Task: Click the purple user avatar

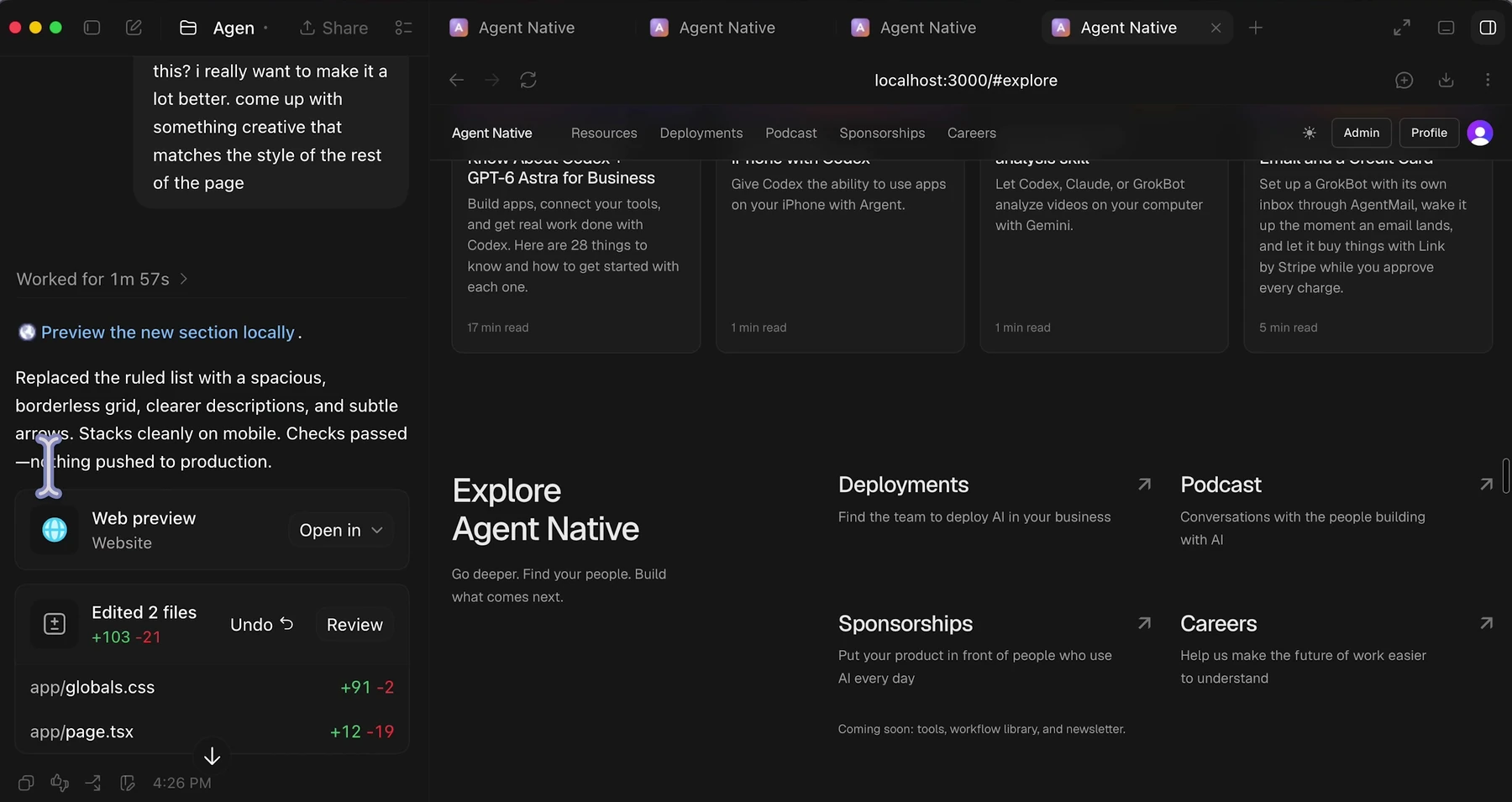Action: (1480, 133)
